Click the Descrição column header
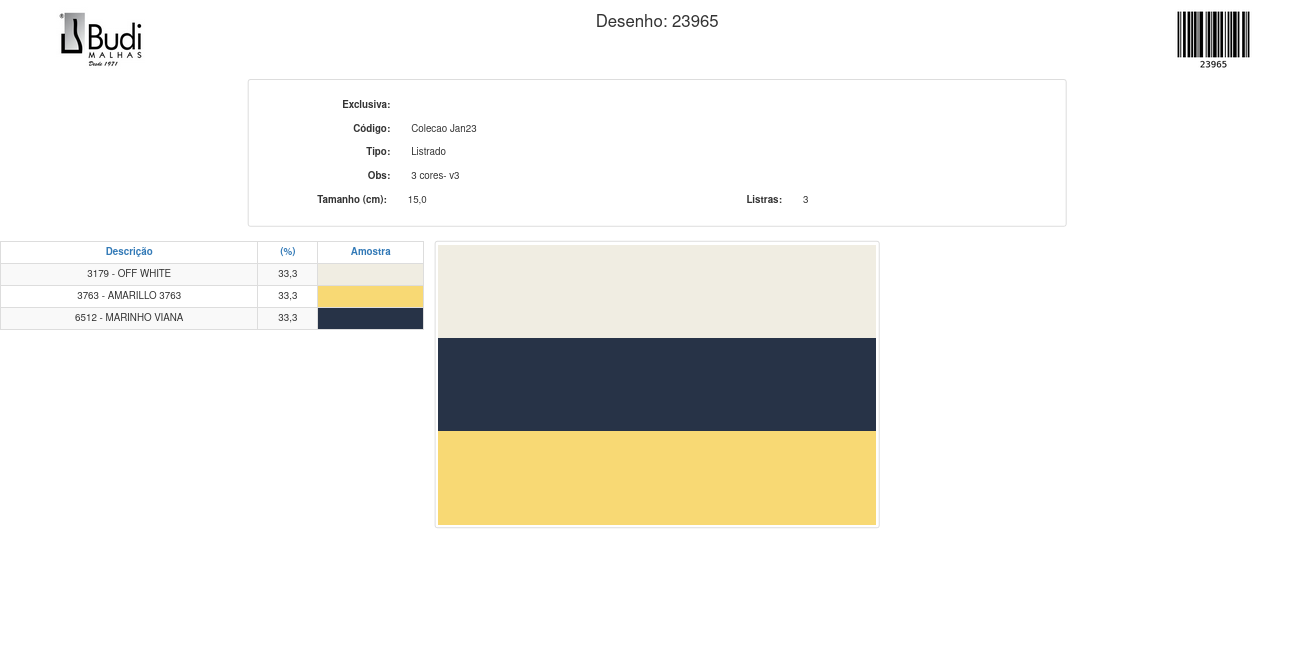 [x=129, y=252]
